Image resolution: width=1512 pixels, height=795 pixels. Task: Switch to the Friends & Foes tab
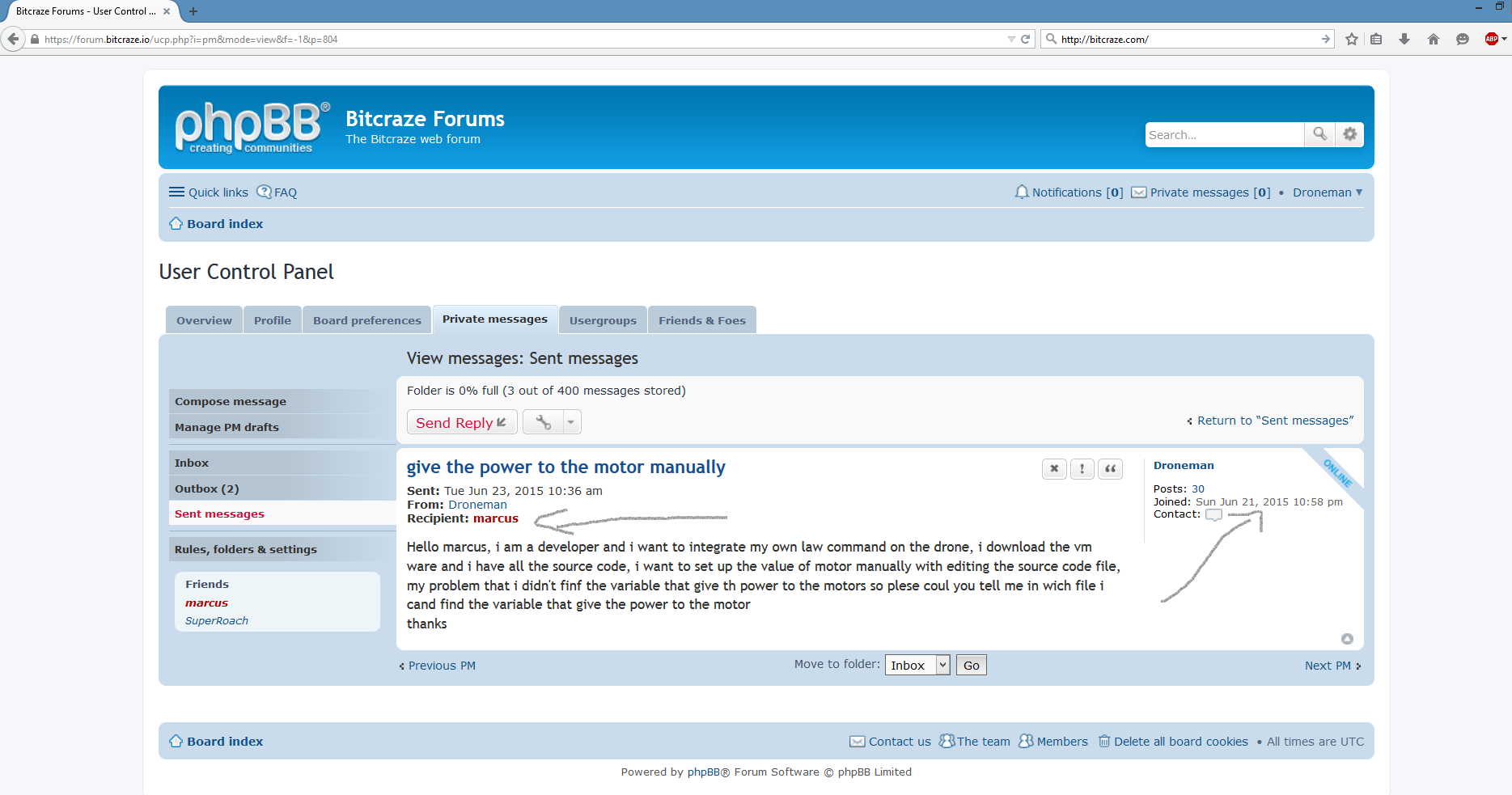pyautogui.click(x=701, y=320)
